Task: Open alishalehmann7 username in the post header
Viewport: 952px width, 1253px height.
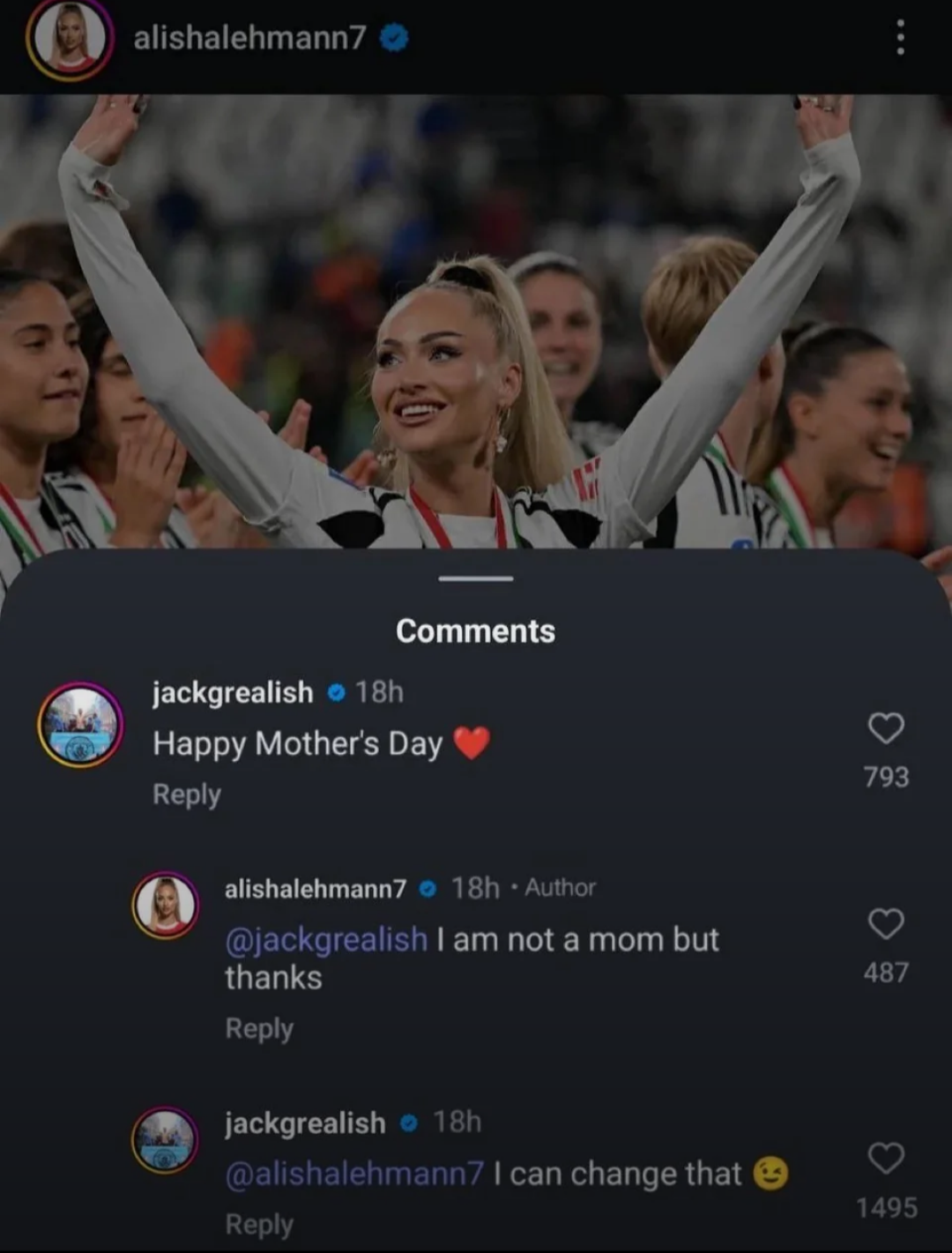Action: point(249,38)
